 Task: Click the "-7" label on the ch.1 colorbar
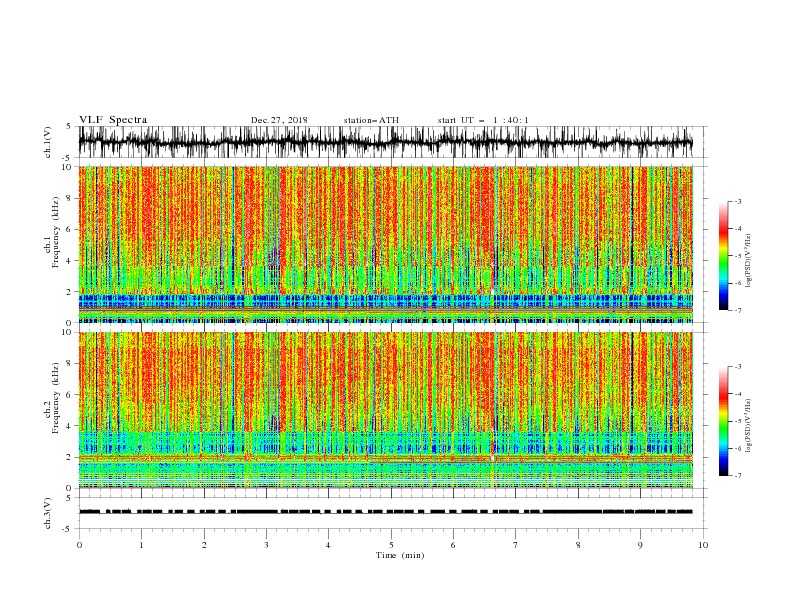click(x=738, y=311)
